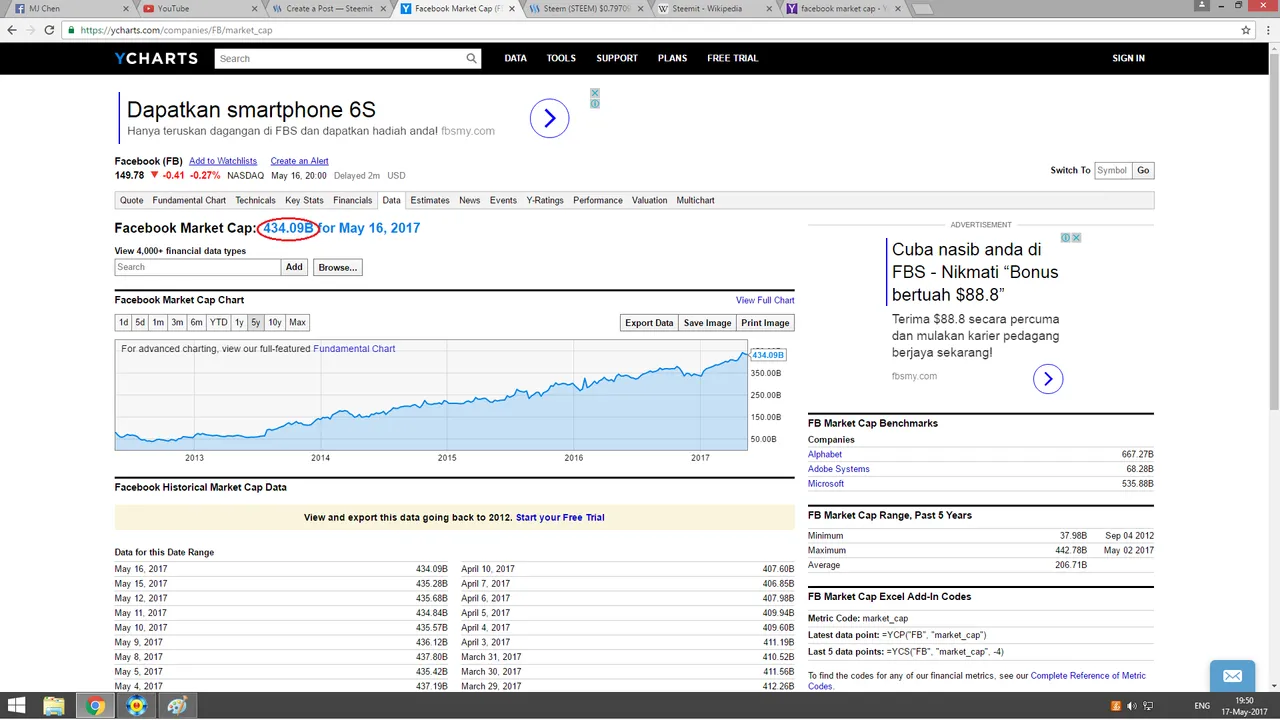Close the sidebar ad with its X icon
Viewport: 1280px width, 720px height.
coord(1076,238)
